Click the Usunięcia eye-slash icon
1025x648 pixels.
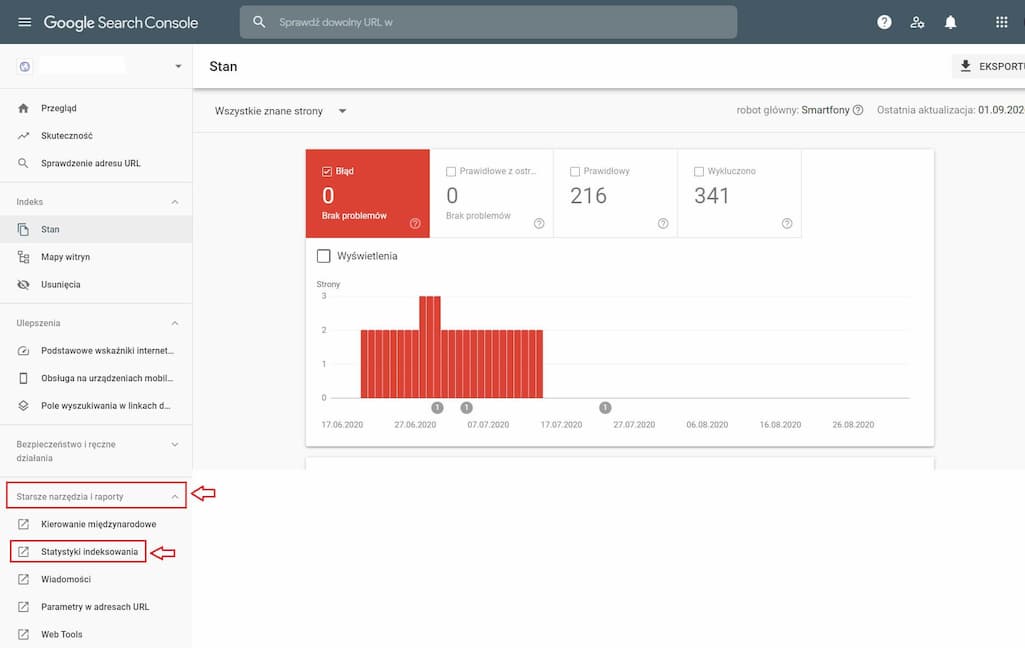24,285
